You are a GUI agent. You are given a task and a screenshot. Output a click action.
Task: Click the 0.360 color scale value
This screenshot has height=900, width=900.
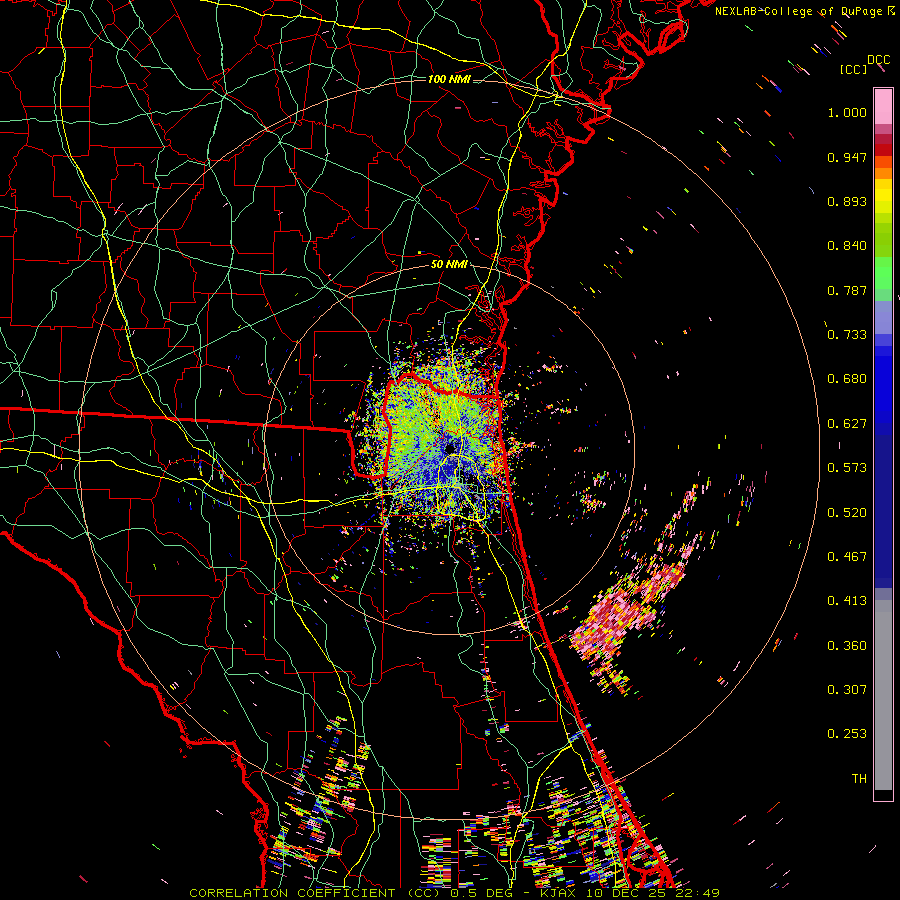[x=847, y=646]
